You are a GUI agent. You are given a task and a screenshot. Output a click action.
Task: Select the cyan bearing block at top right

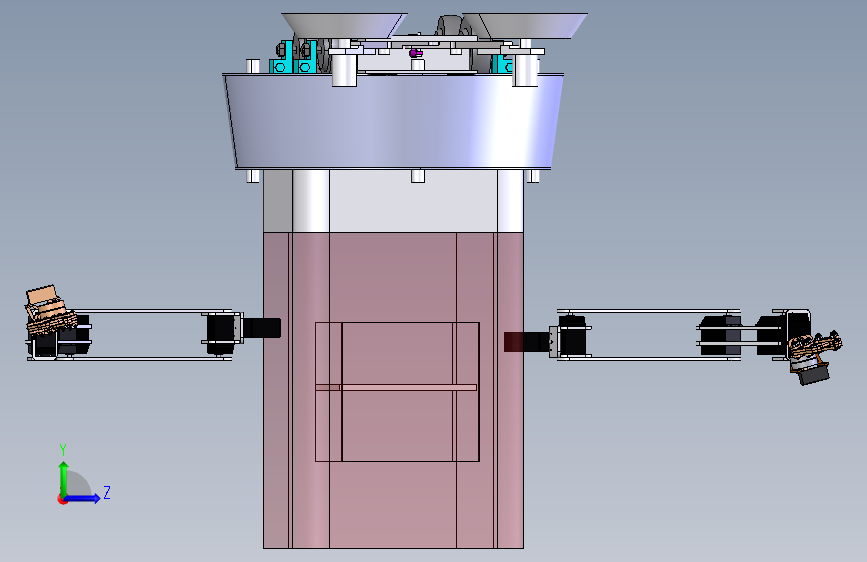[x=503, y=64]
